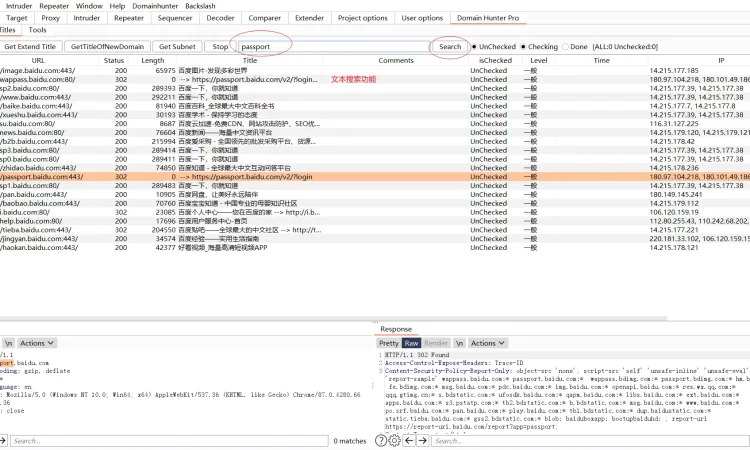Open the search help question-mark icon
This screenshot has width=750, height=450.
pos(381,440)
